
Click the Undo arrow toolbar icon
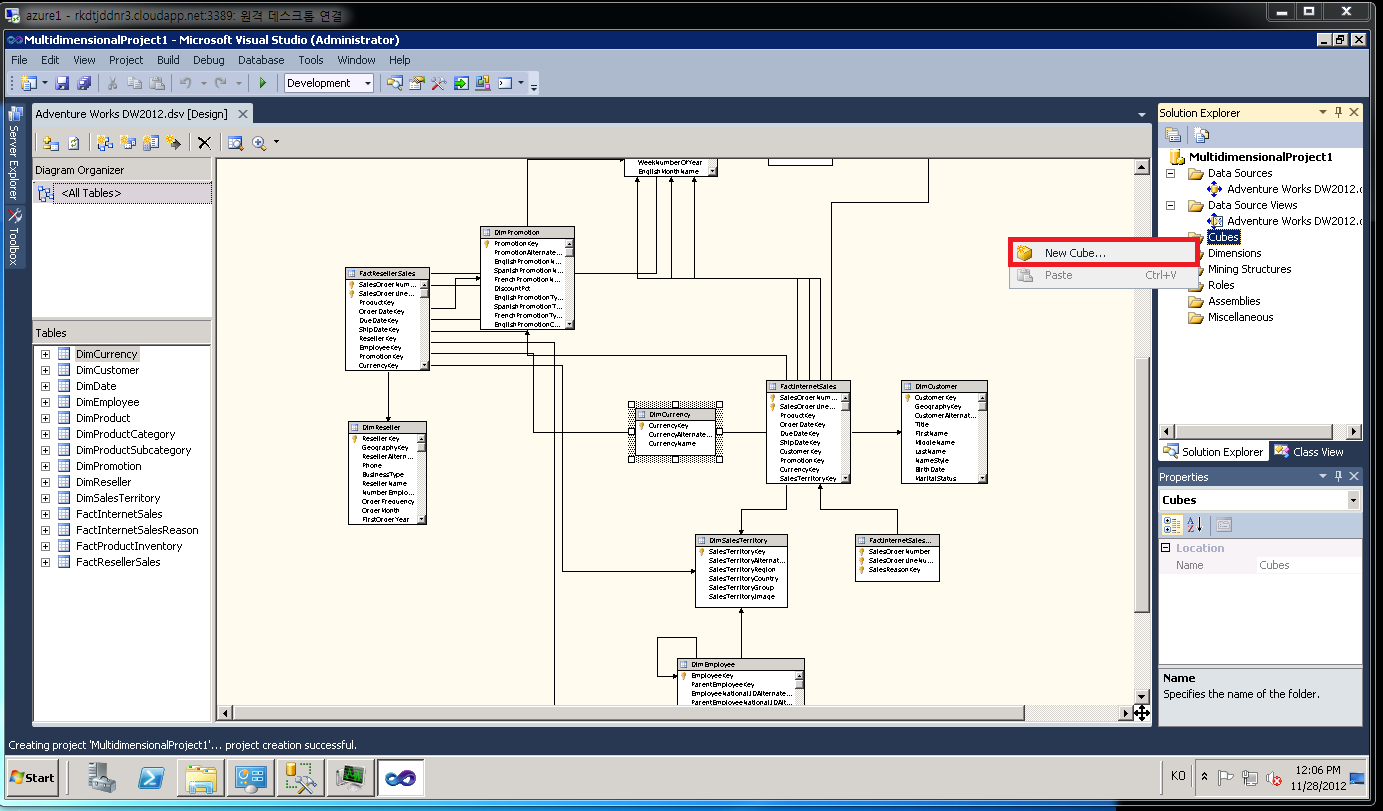185,83
